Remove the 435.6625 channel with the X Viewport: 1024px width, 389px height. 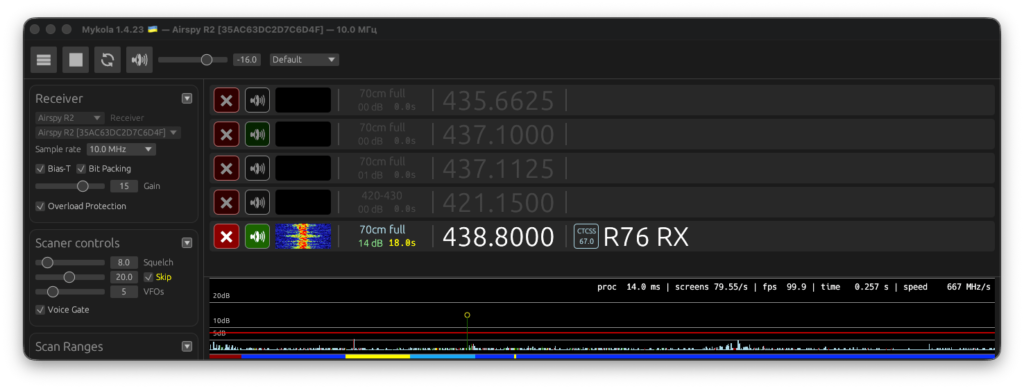pos(226,101)
